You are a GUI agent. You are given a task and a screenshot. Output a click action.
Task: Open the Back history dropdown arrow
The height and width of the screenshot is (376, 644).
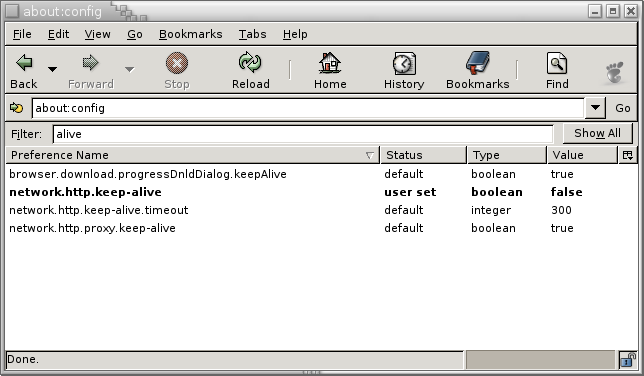[52, 69]
